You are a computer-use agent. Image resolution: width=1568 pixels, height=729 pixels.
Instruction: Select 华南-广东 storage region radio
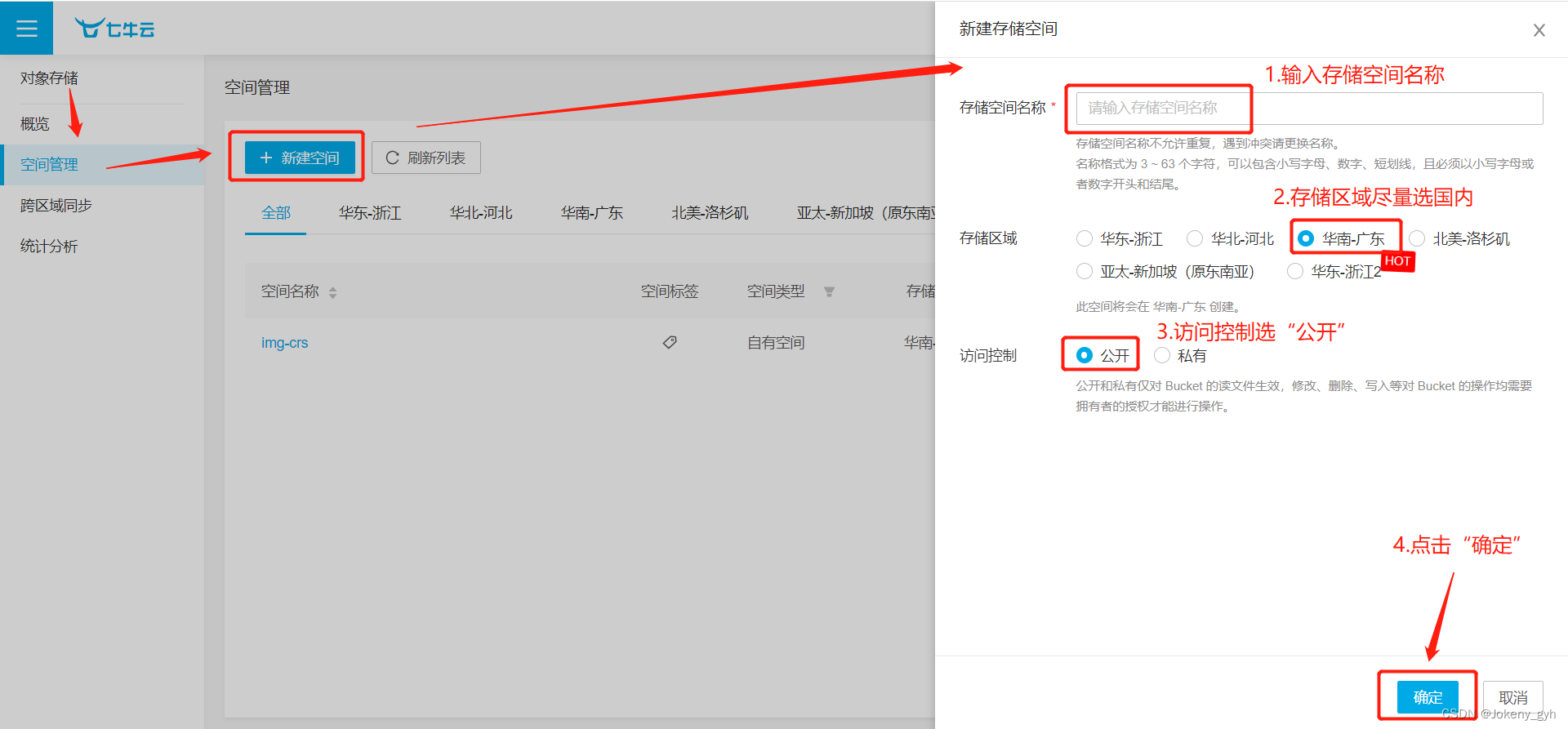click(x=1306, y=238)
